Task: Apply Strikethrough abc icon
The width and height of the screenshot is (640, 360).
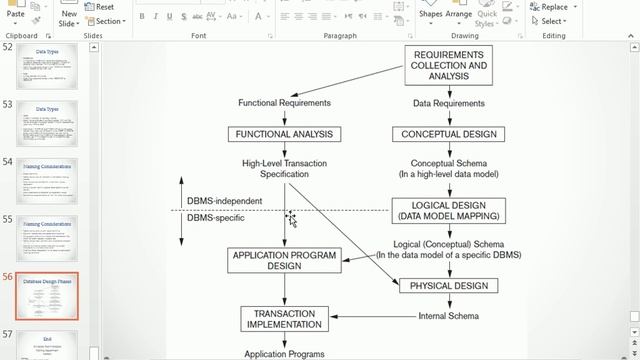Action: 198,17
